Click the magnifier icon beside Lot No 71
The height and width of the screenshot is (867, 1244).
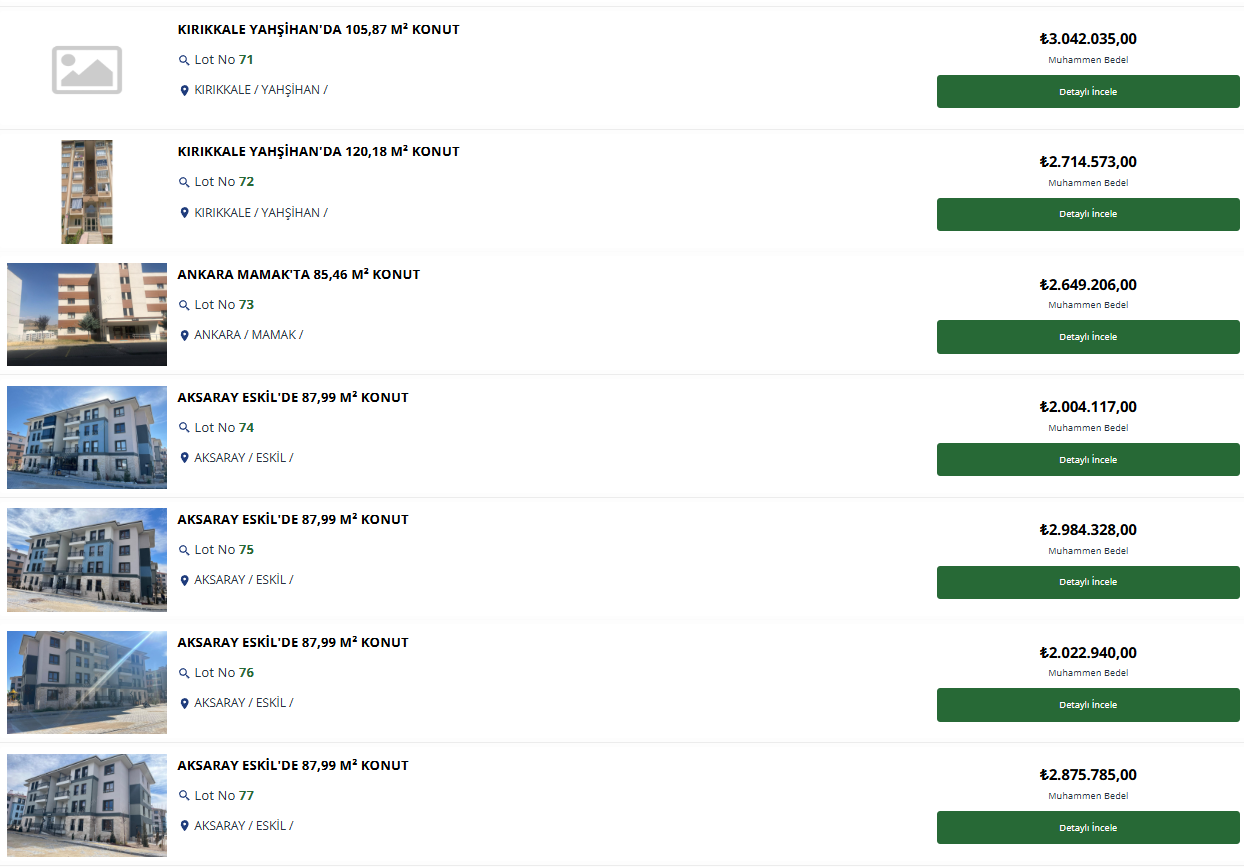point(184,61)
